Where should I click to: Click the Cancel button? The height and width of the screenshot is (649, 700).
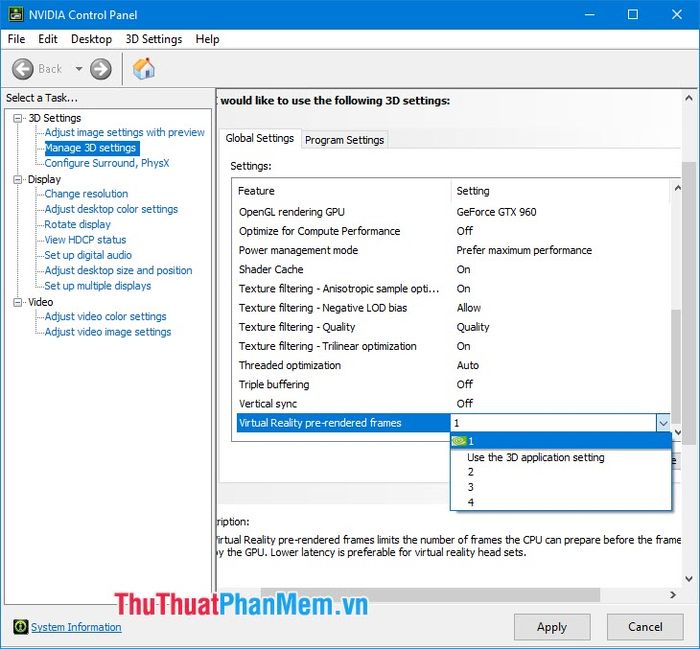point(645,627)
